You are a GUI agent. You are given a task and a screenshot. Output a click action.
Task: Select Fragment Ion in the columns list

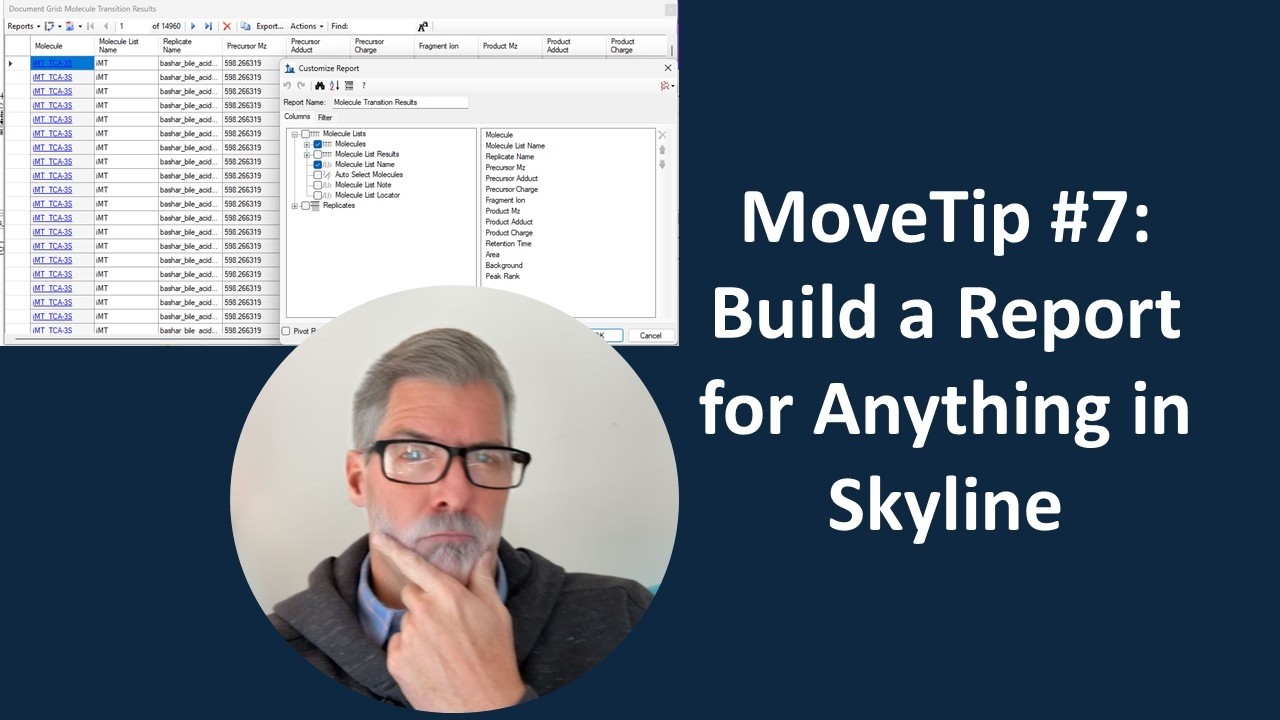click(505, 200)
